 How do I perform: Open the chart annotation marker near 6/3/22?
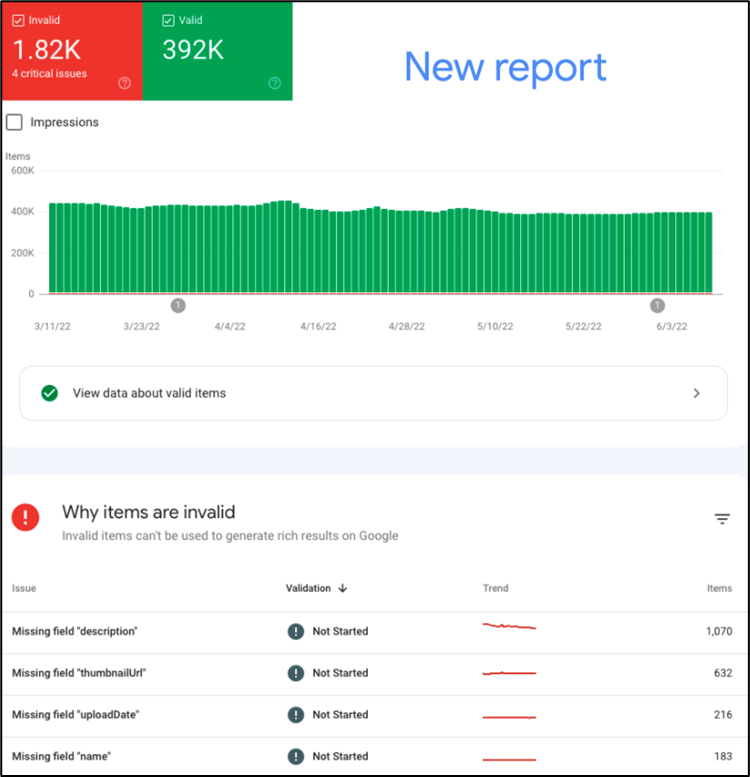point(657,306)
